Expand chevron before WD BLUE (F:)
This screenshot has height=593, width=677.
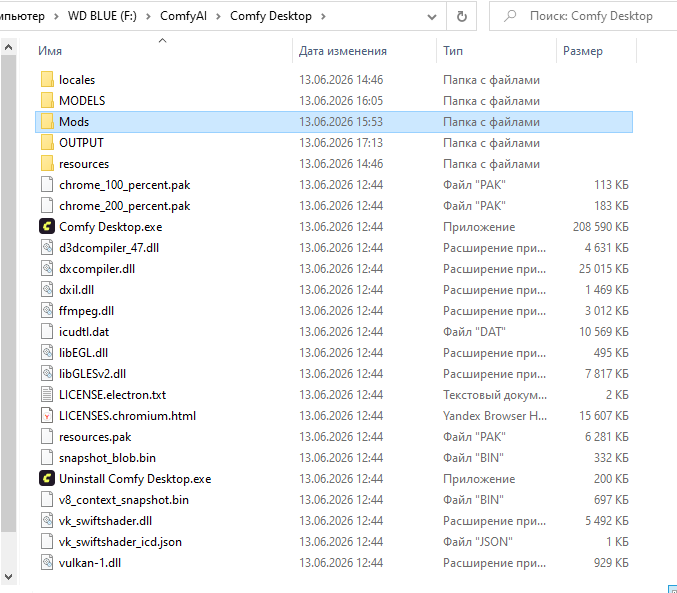point(56,16)
